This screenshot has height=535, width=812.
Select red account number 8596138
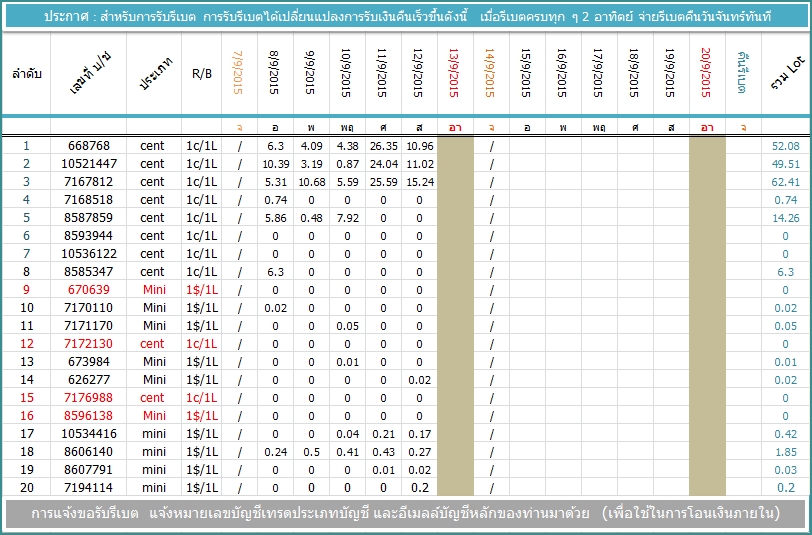click(89, 416)
